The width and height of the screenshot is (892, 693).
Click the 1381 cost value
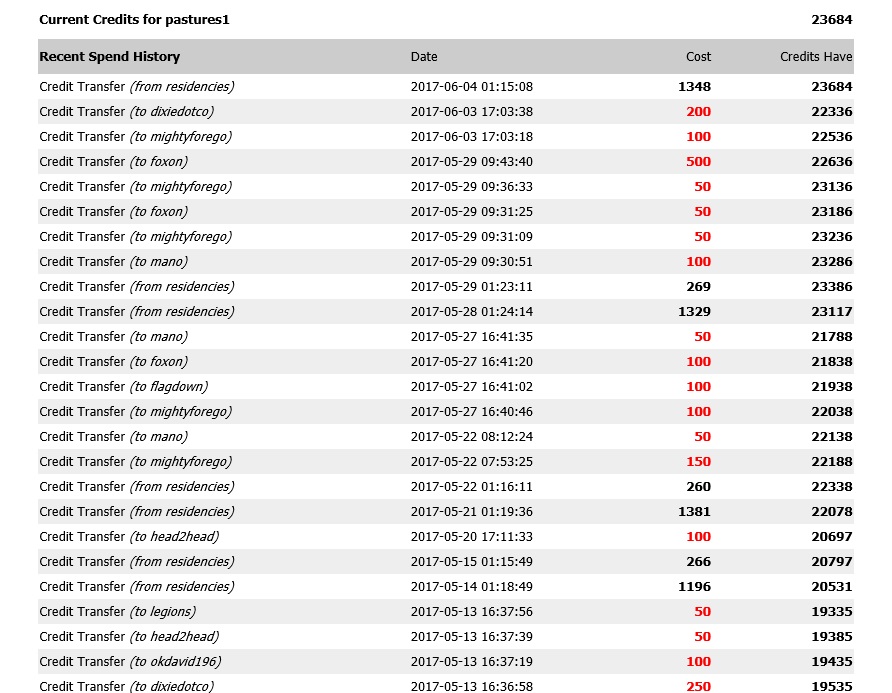(694, 512)
